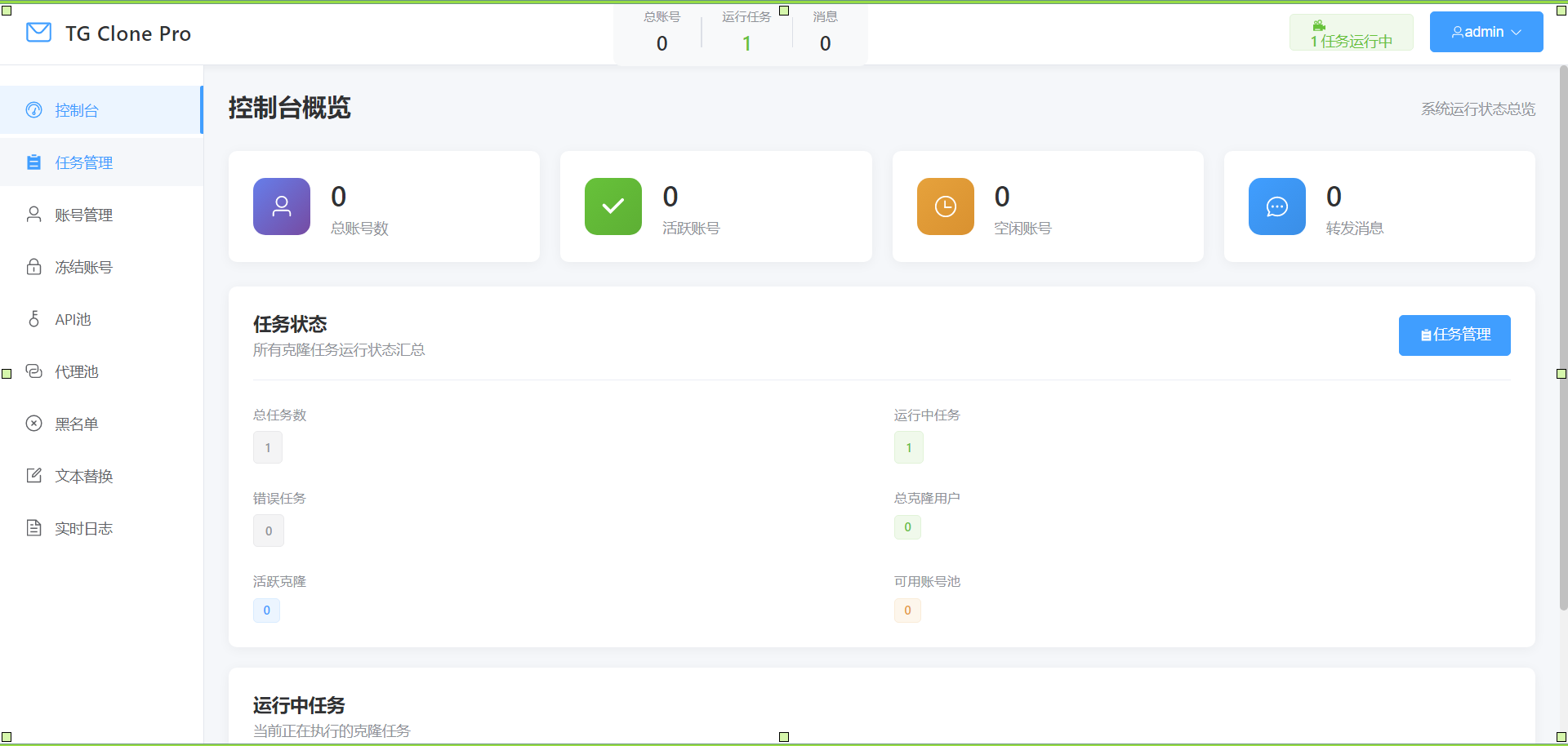The image size is (1568, 746).
Task: Click the orange 空闲账号 clock icon
Action: (946, 206)
